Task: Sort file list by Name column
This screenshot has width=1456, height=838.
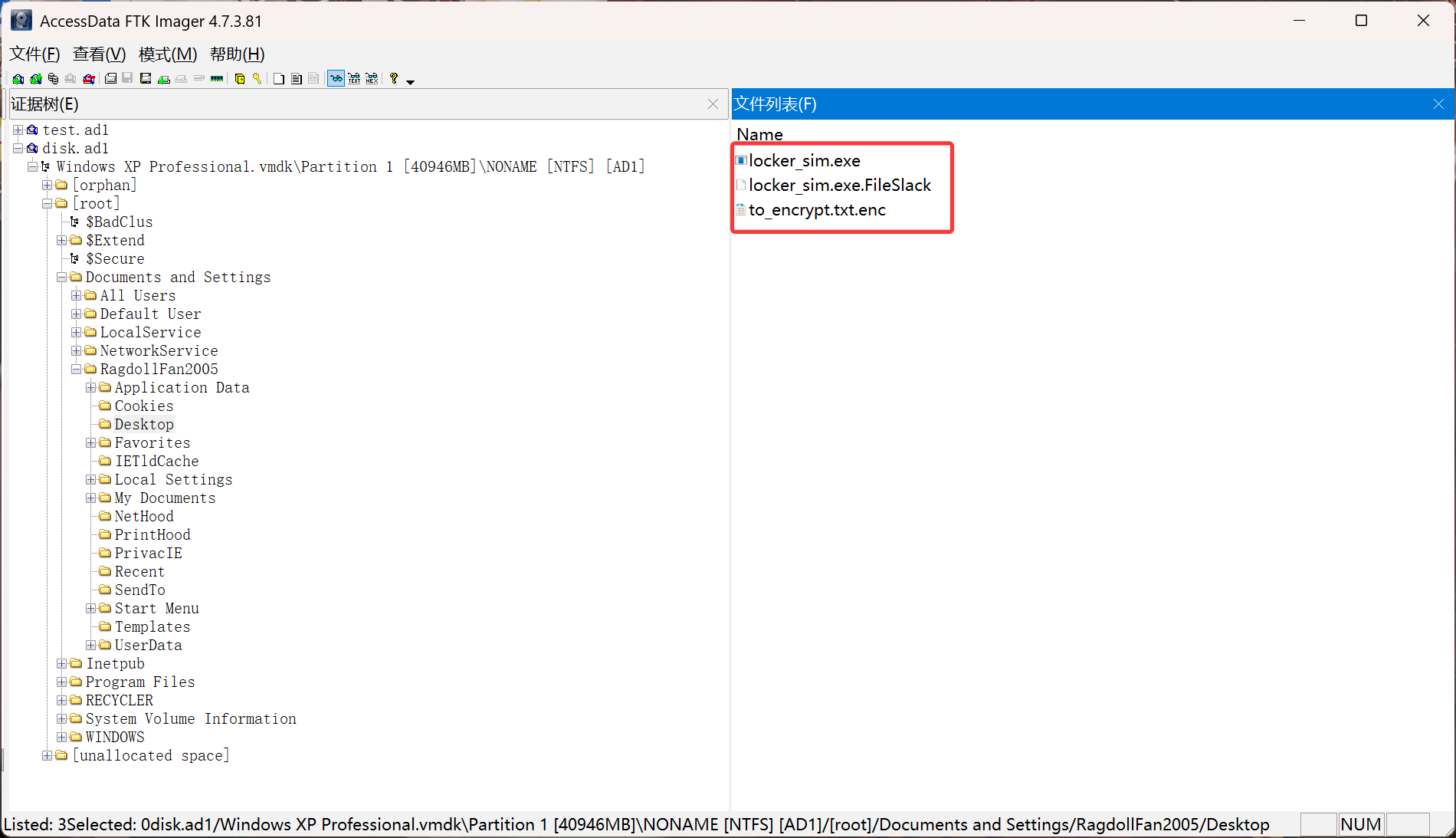Action: [x=759, y=135]
